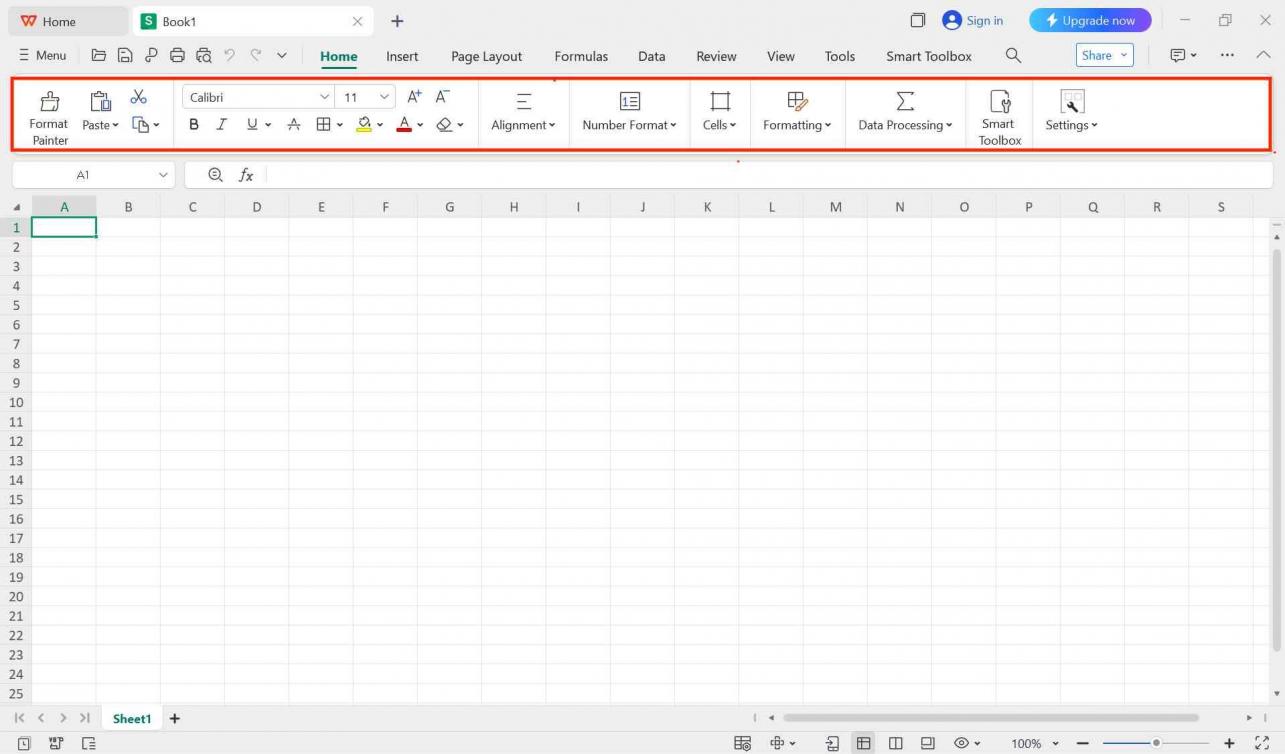Open the Formulas tab

tap(581, 56)
